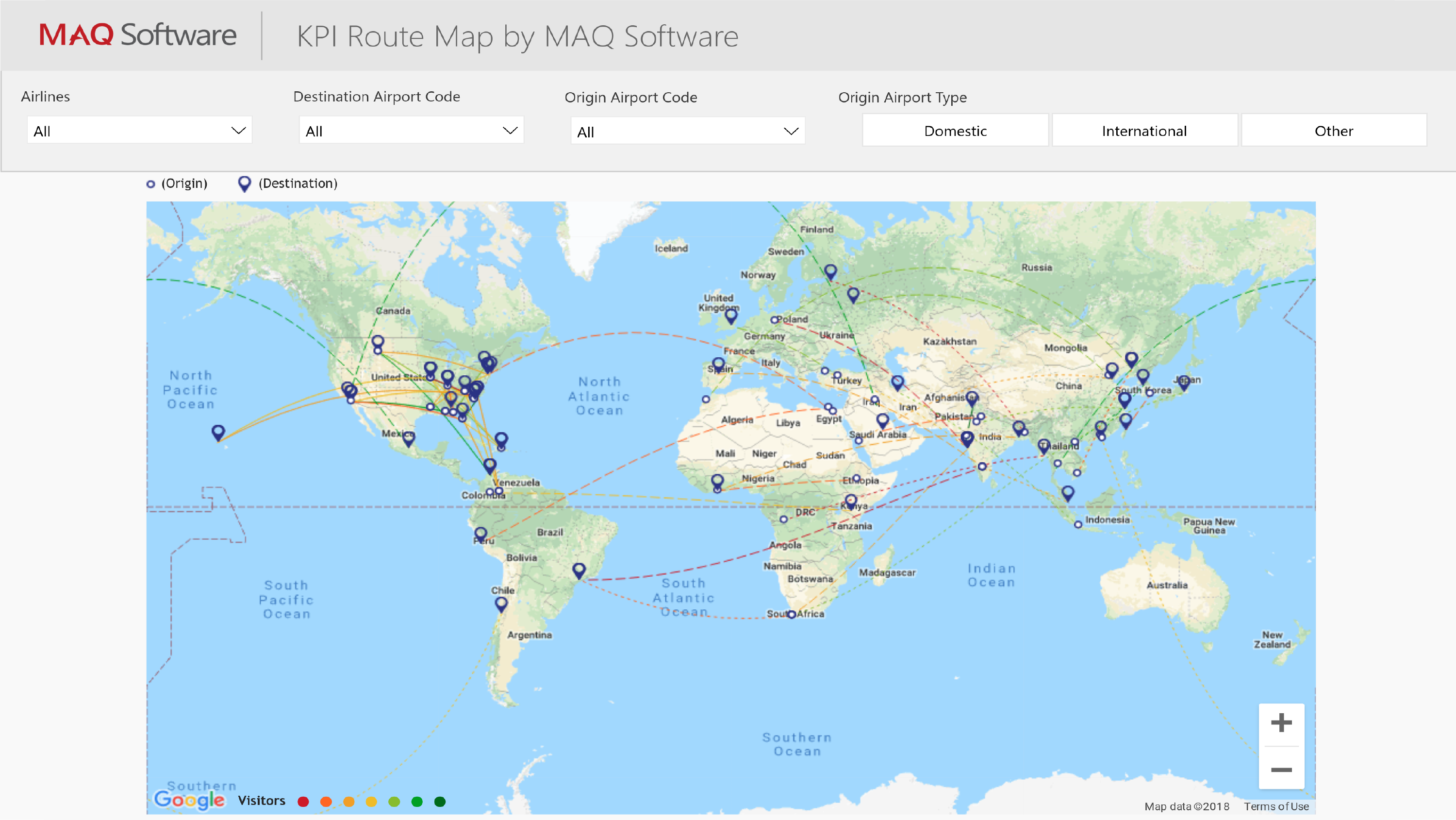This screenshot has width=1456, height=820.
Task: Click the origin circle in South Africa
Action: pyautogui.click(x=791, y=615)
